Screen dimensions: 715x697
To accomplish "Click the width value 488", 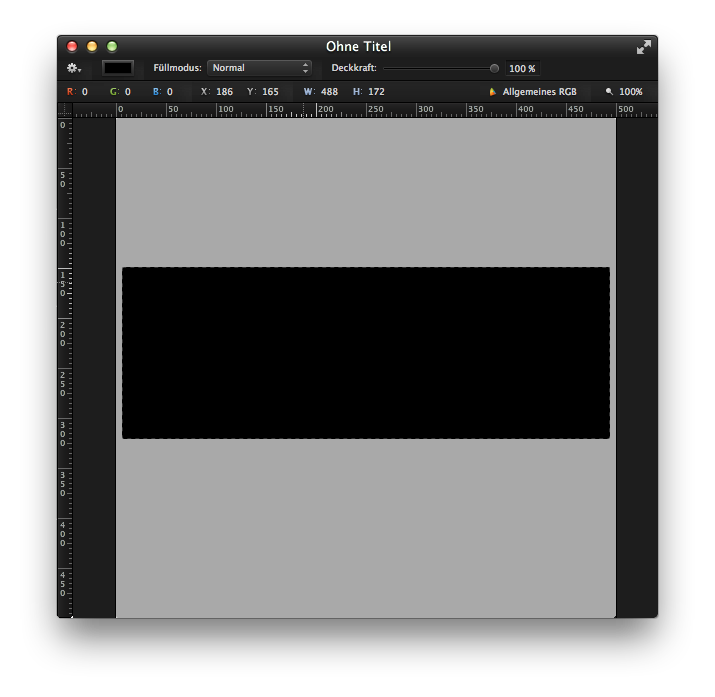I will click(x=329, y=92).
